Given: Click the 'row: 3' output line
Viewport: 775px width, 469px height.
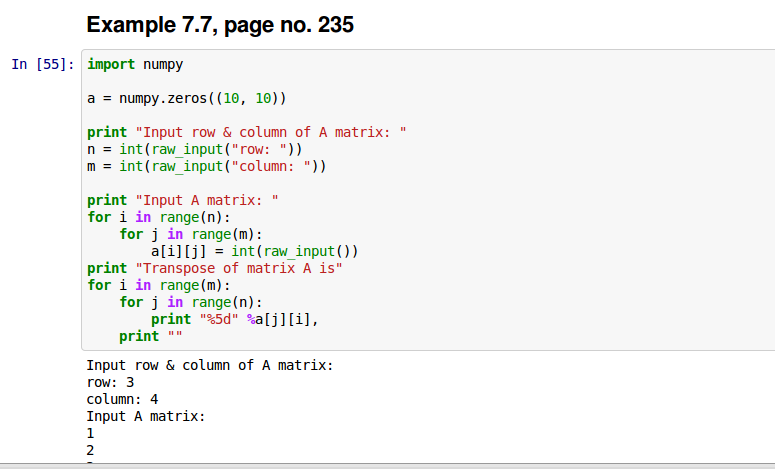Looking at the screenshot, I should pos(110,382).
